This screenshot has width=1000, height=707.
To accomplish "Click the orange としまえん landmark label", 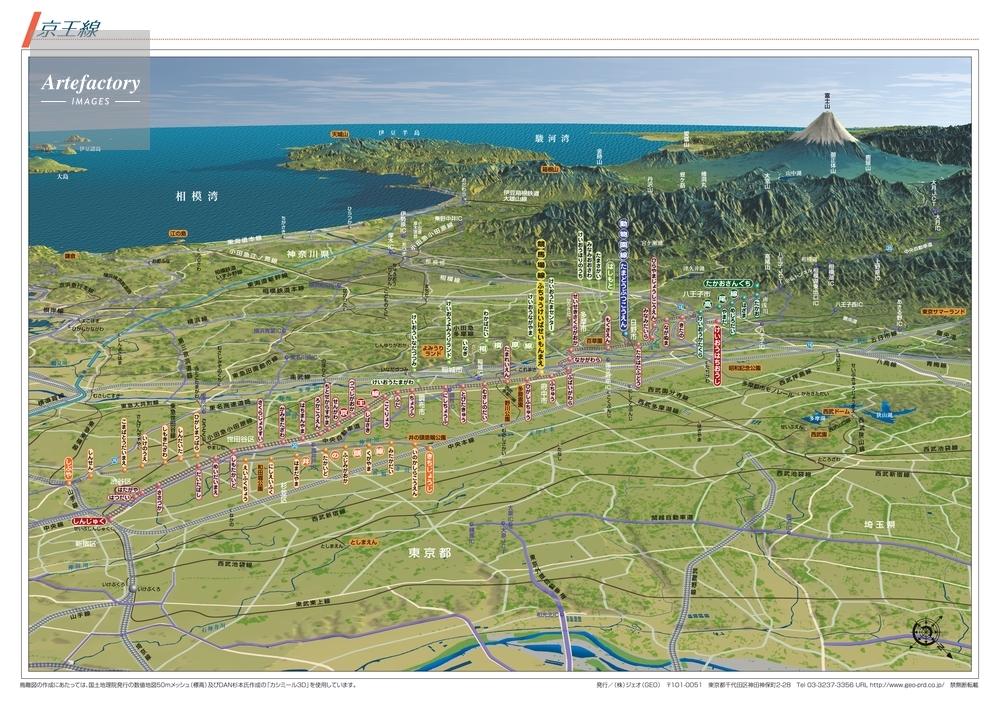I will pyautogui.click(x=364, y=541).
